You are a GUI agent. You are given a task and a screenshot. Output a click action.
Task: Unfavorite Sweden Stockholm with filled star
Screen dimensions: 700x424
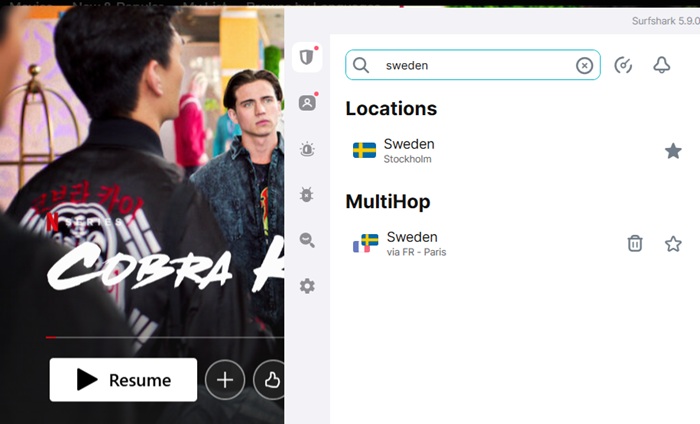[673, 151]
